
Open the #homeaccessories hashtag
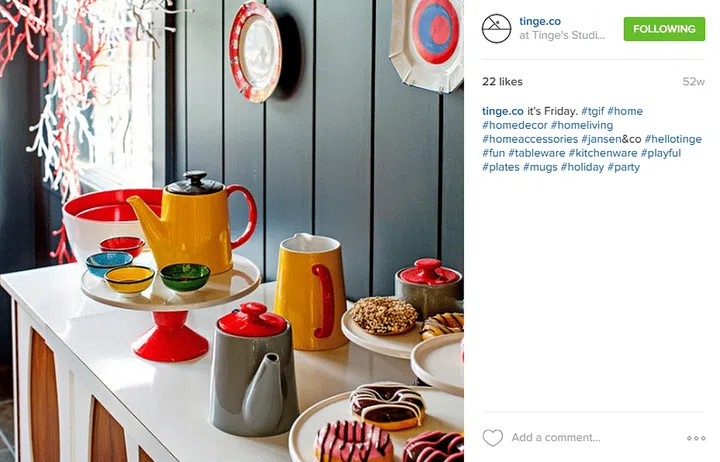click(x=530, y=139)
